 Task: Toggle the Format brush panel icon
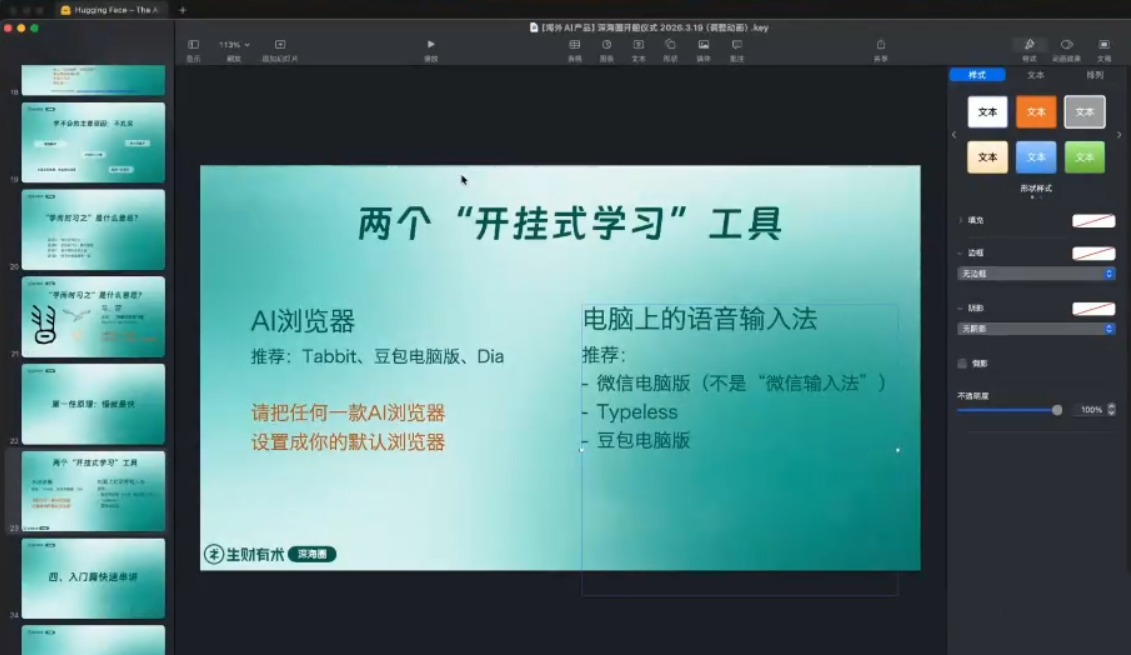(1030, 45)
